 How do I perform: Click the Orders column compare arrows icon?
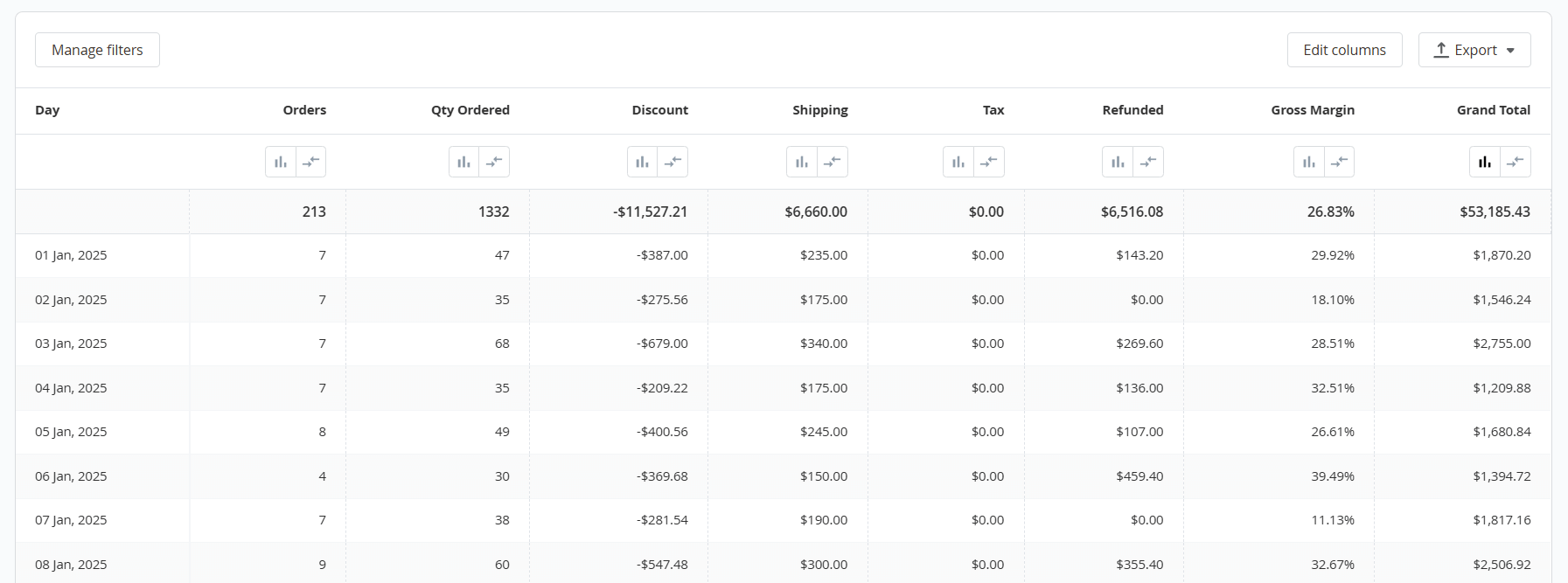click(x=311, y=162)
